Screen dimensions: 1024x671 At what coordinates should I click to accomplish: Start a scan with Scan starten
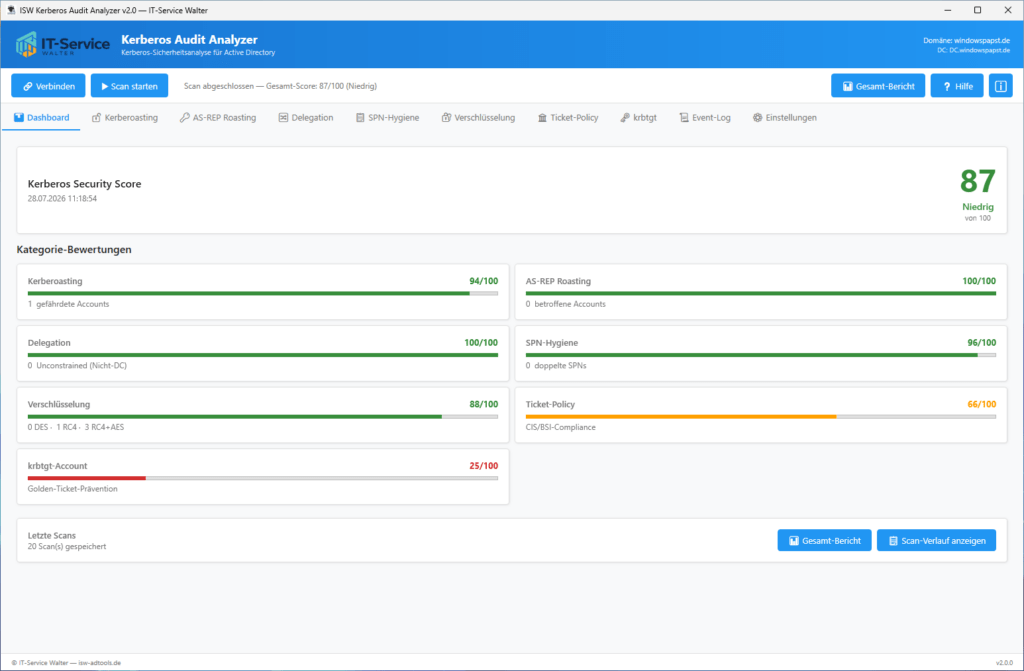(129, 86)
